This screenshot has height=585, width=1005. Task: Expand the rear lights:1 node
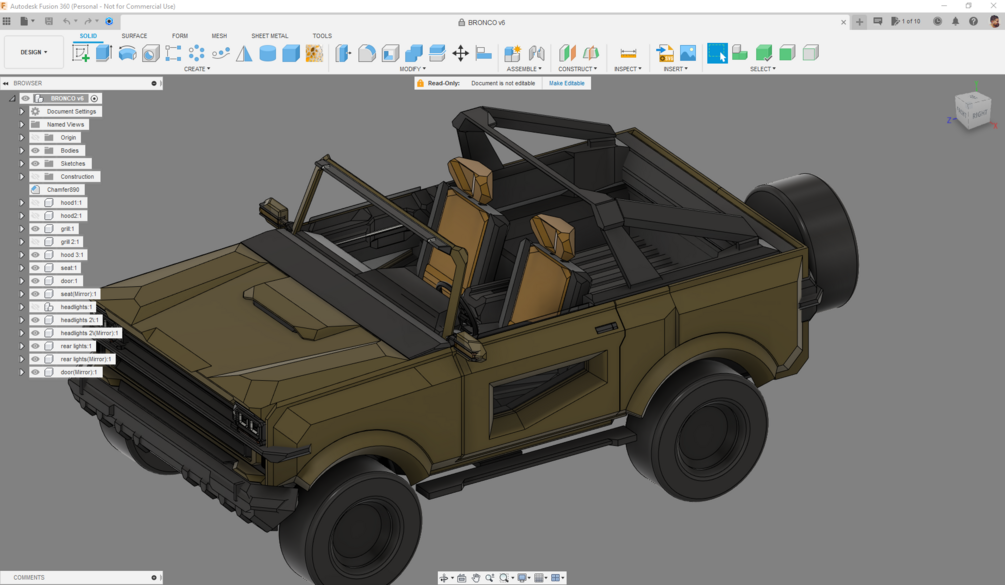click(x=21, y=346)
